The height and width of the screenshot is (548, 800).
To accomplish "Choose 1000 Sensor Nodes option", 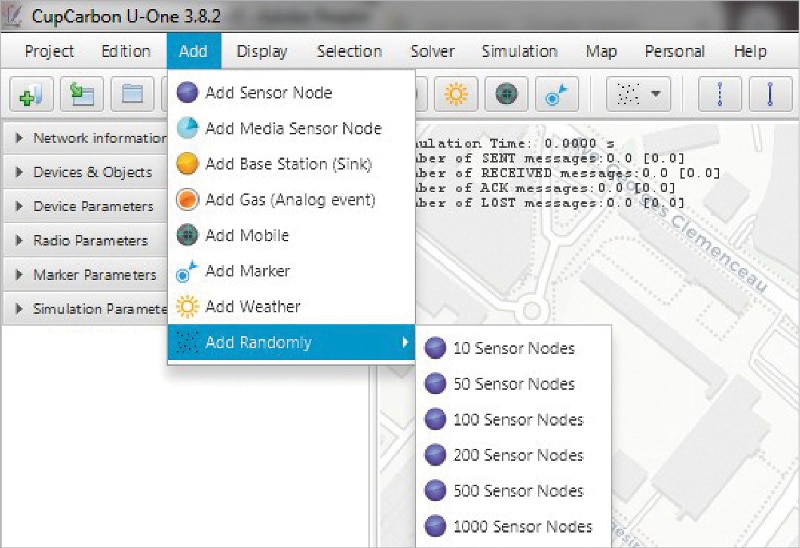I will pyautogui.click(x=521, y=527).
